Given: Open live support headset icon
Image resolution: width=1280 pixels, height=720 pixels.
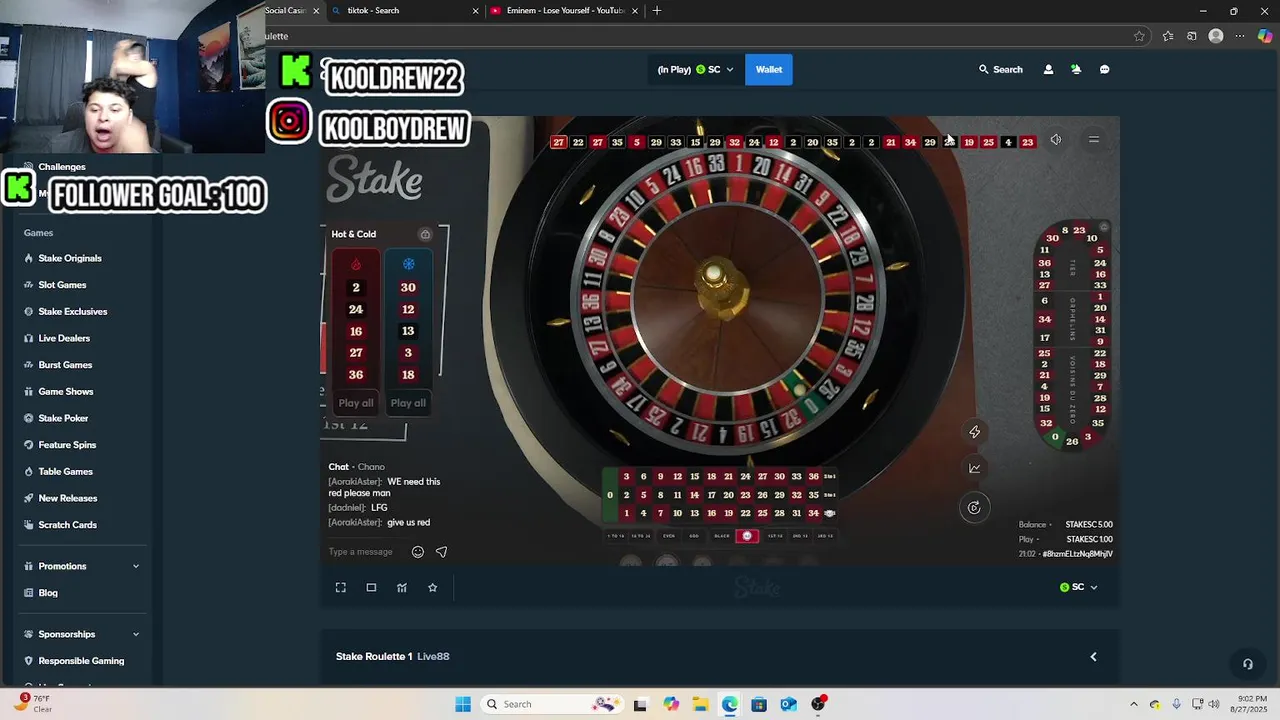Looking at the screenshot, I should [x=1247, y=664].
